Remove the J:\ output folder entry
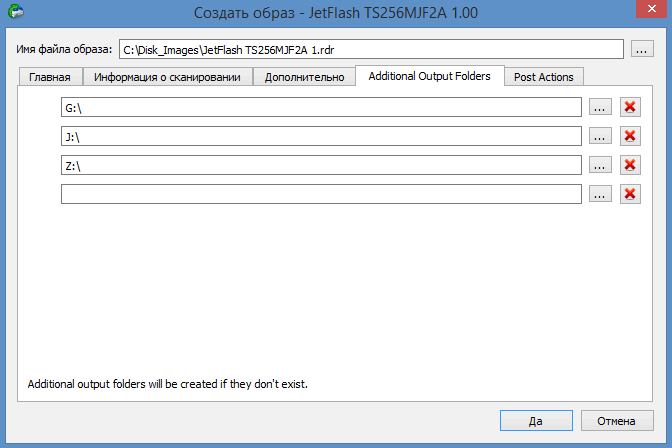 tap(630, 136)
